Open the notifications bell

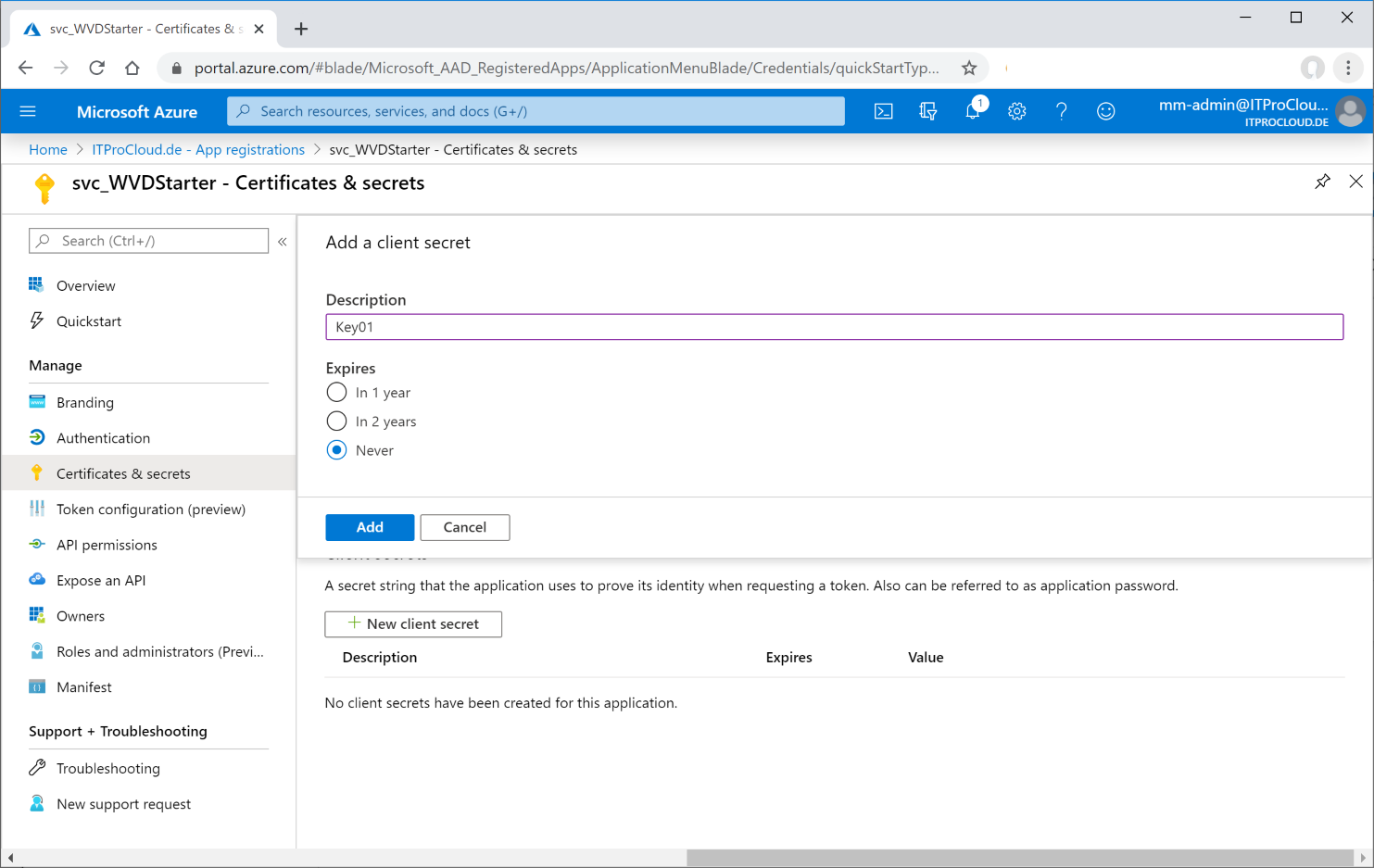click(x=973, y=111)
